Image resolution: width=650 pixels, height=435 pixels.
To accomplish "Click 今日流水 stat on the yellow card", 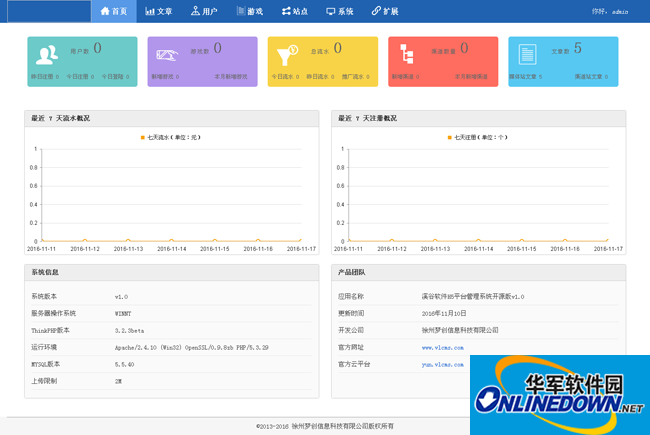I will click(285, 77).
